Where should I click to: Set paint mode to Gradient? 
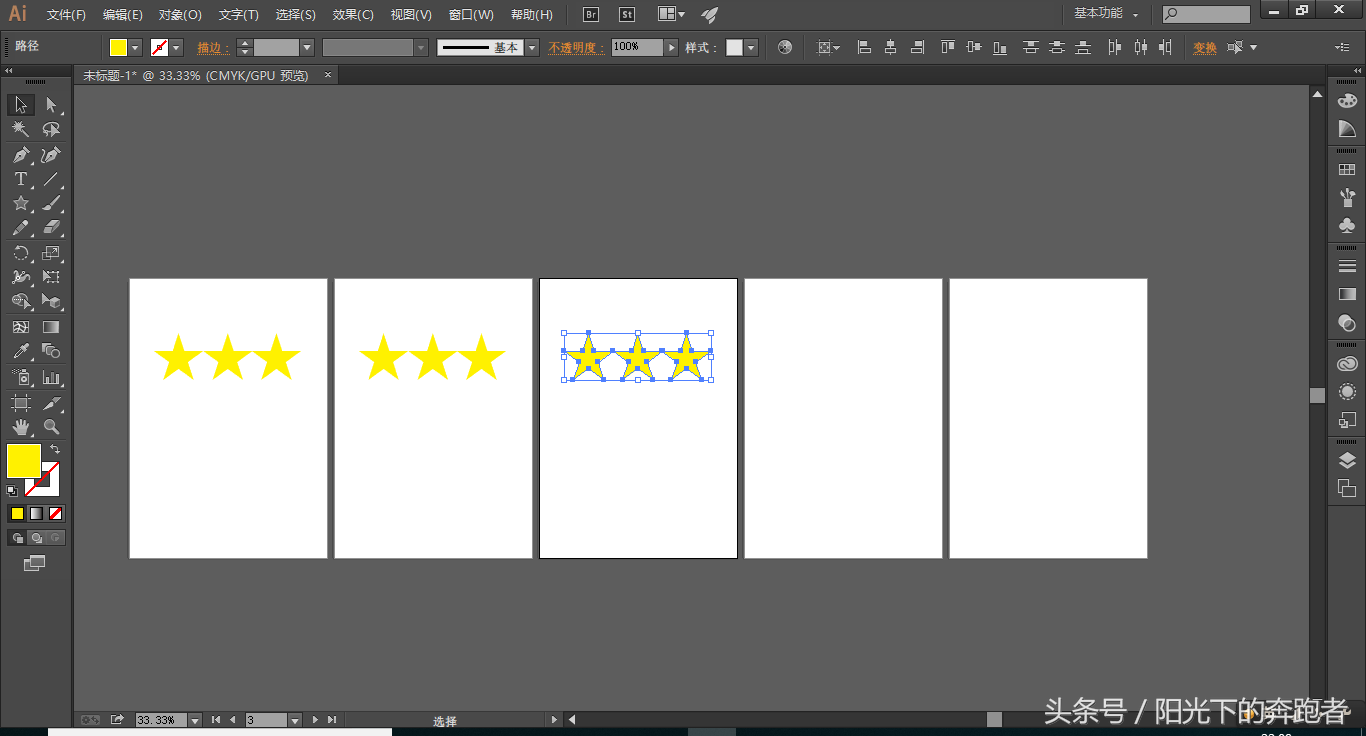coord(36,513)
